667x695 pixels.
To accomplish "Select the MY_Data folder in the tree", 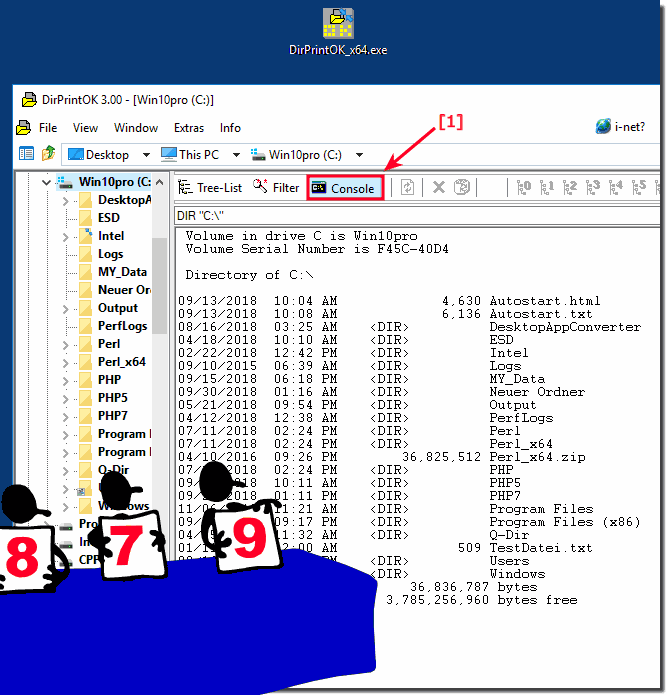I will pos(122,272).
